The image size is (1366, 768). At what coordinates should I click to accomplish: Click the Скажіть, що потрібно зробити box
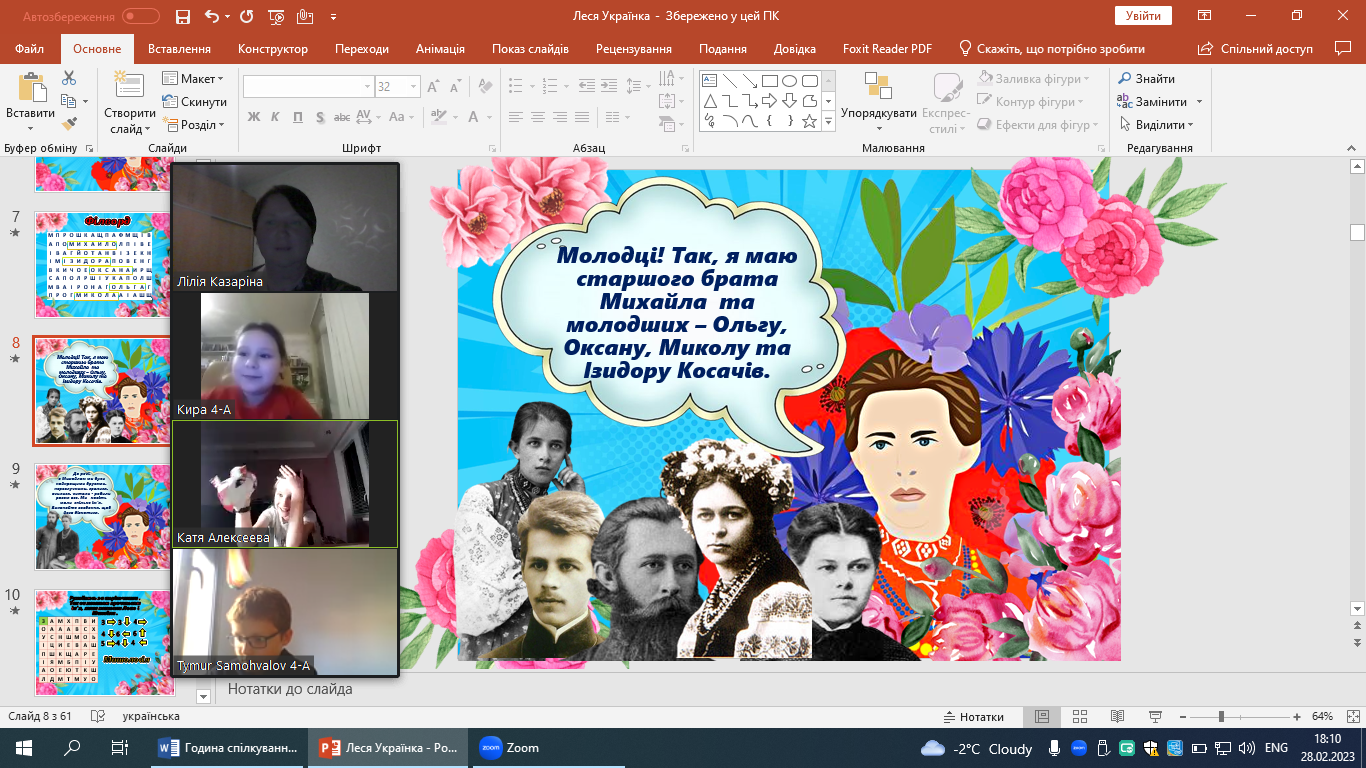(1051, 48)
